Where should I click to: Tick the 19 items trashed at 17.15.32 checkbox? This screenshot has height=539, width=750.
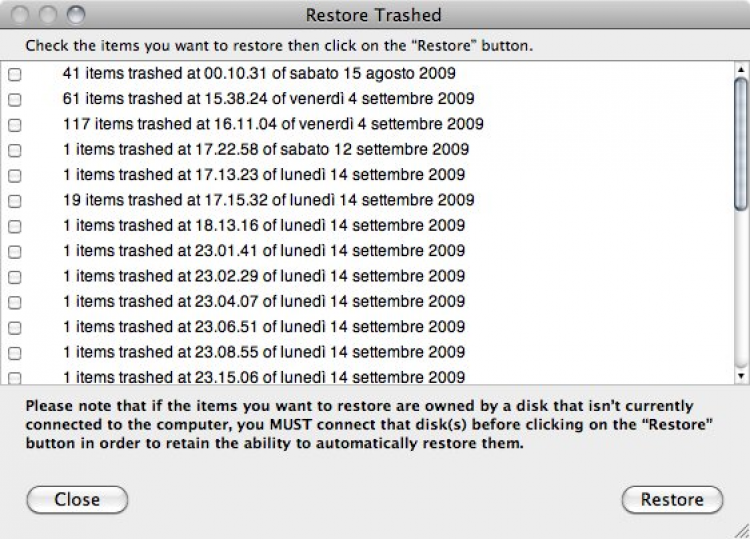point(15,201)
